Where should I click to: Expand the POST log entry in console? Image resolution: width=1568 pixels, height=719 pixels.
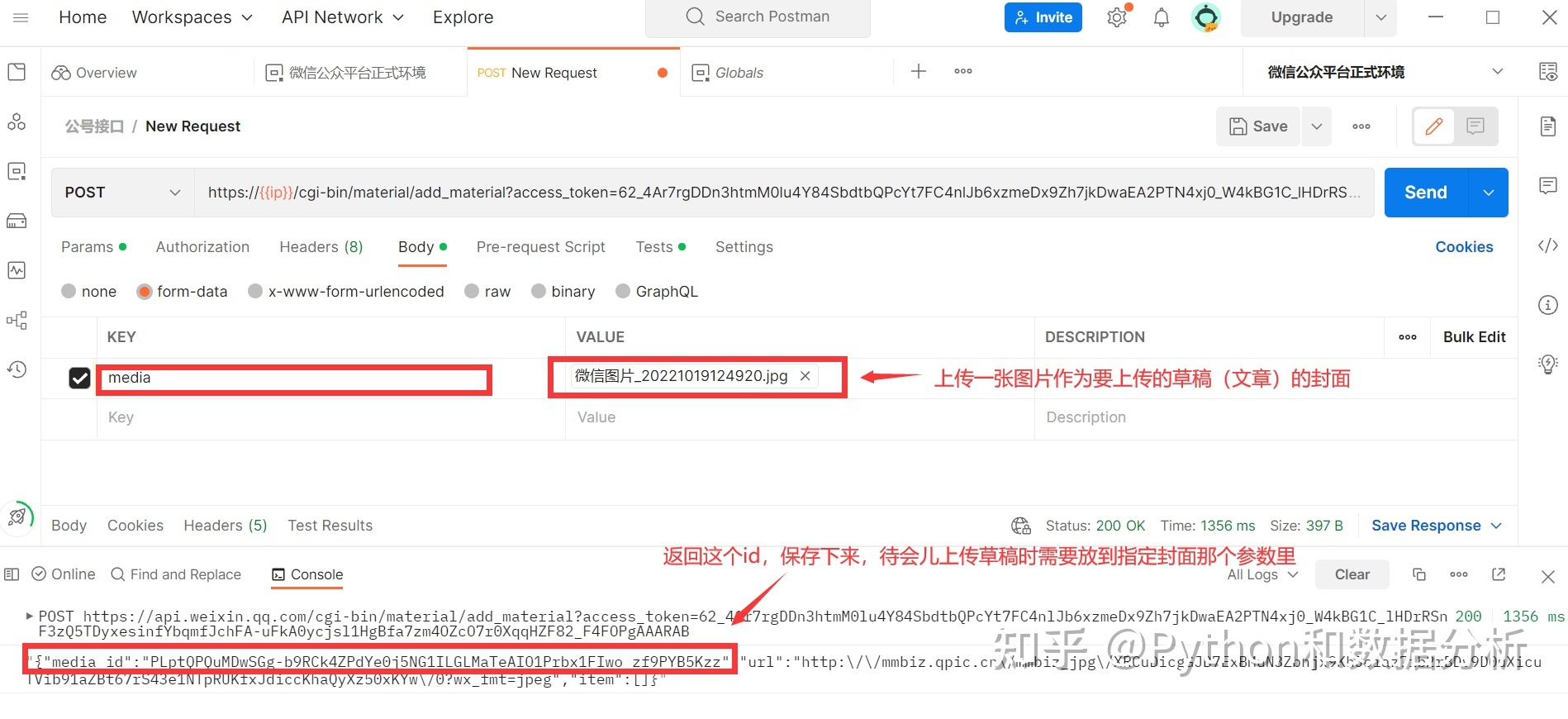[x=30, y=616]
